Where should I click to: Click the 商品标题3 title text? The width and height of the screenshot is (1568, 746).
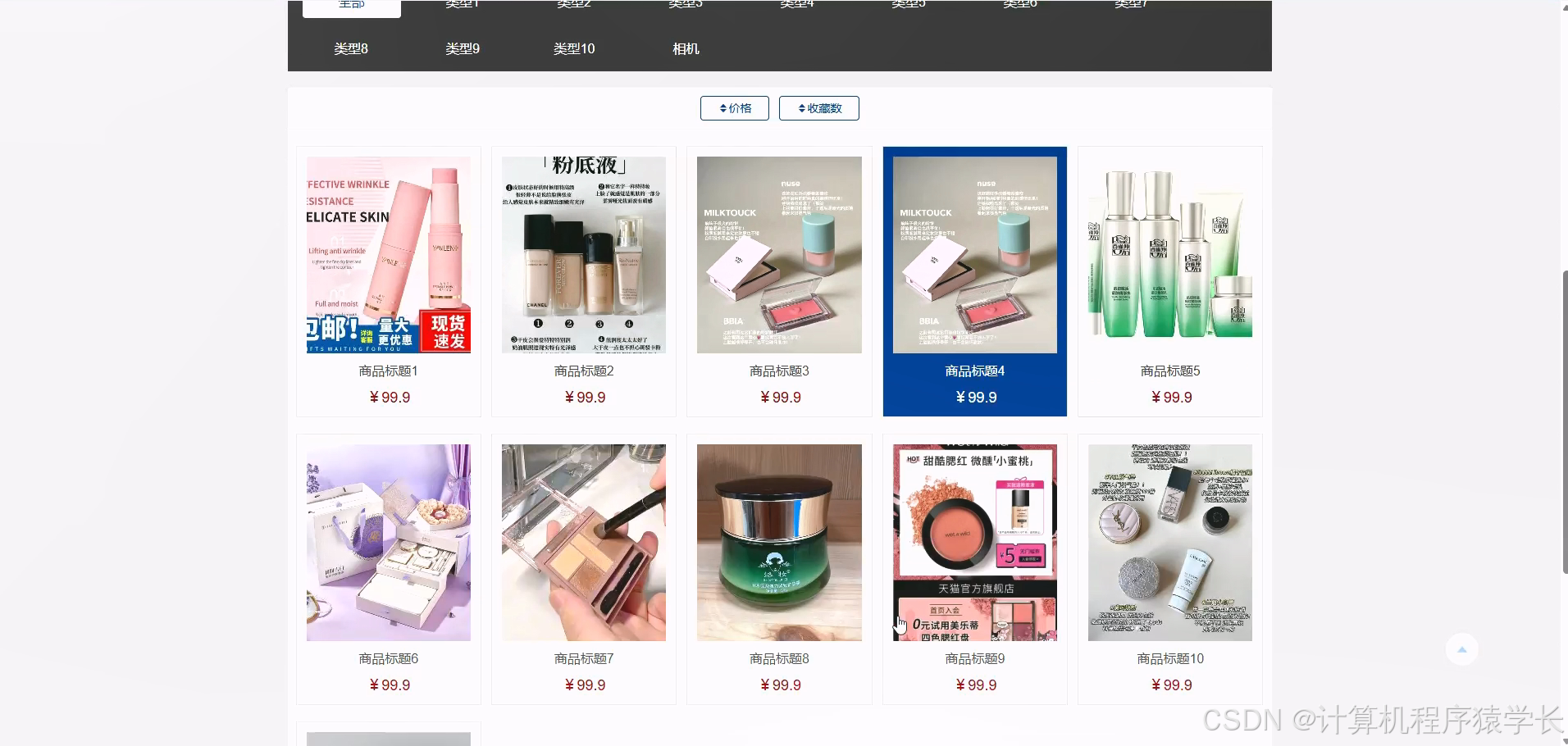click(779, 371)
